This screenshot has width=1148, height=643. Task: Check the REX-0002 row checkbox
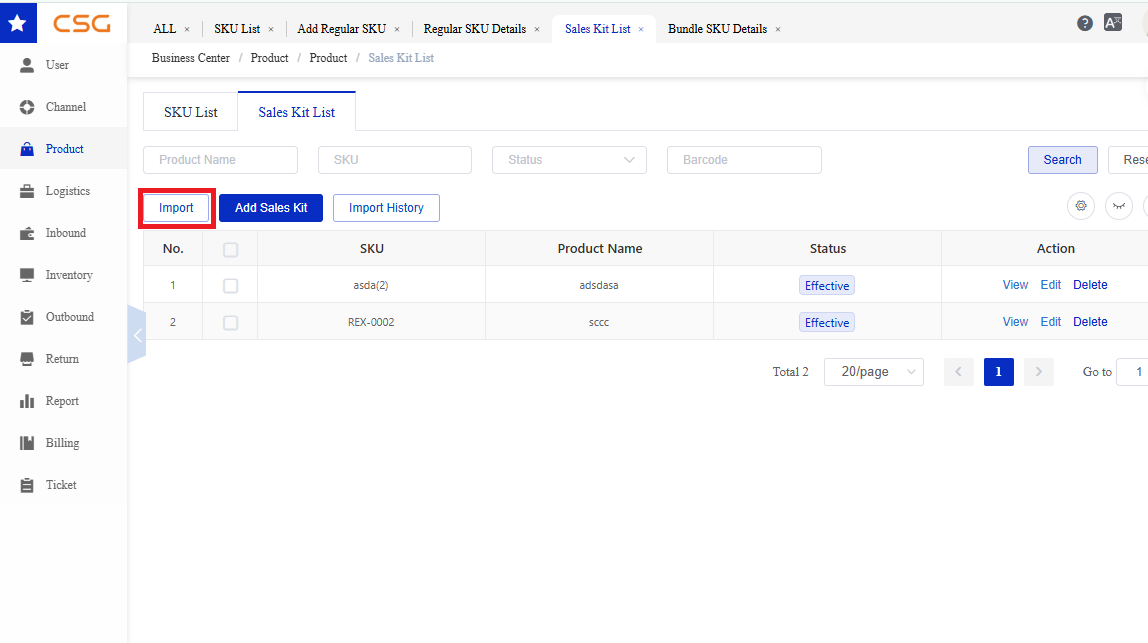(231, 322)
